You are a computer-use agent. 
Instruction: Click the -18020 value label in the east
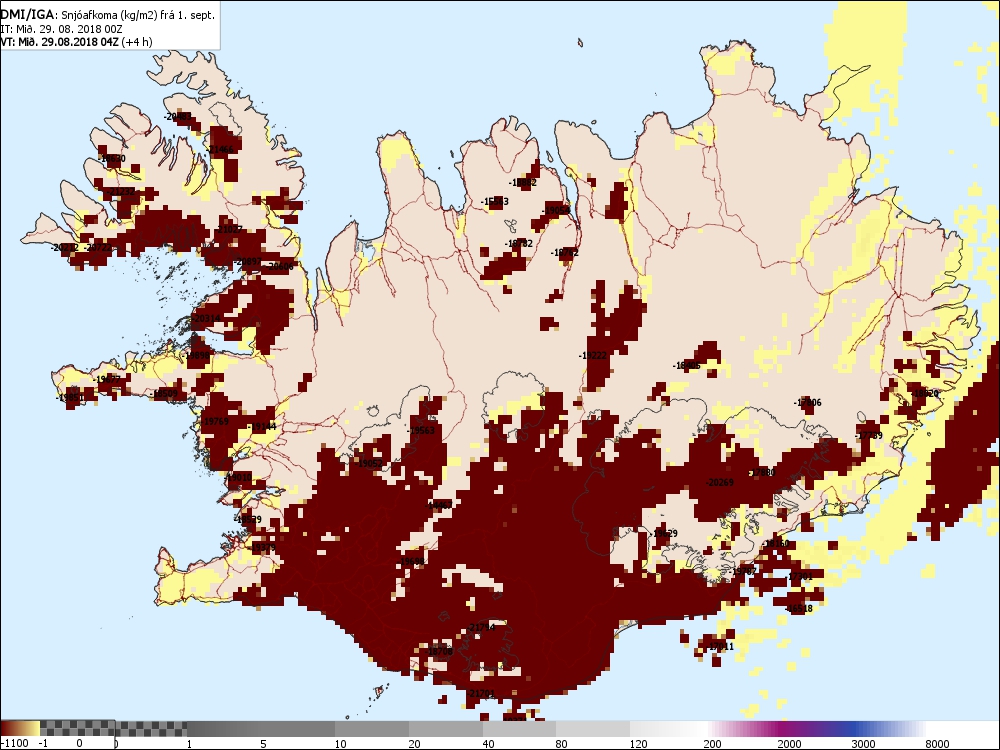click(924, 393)
